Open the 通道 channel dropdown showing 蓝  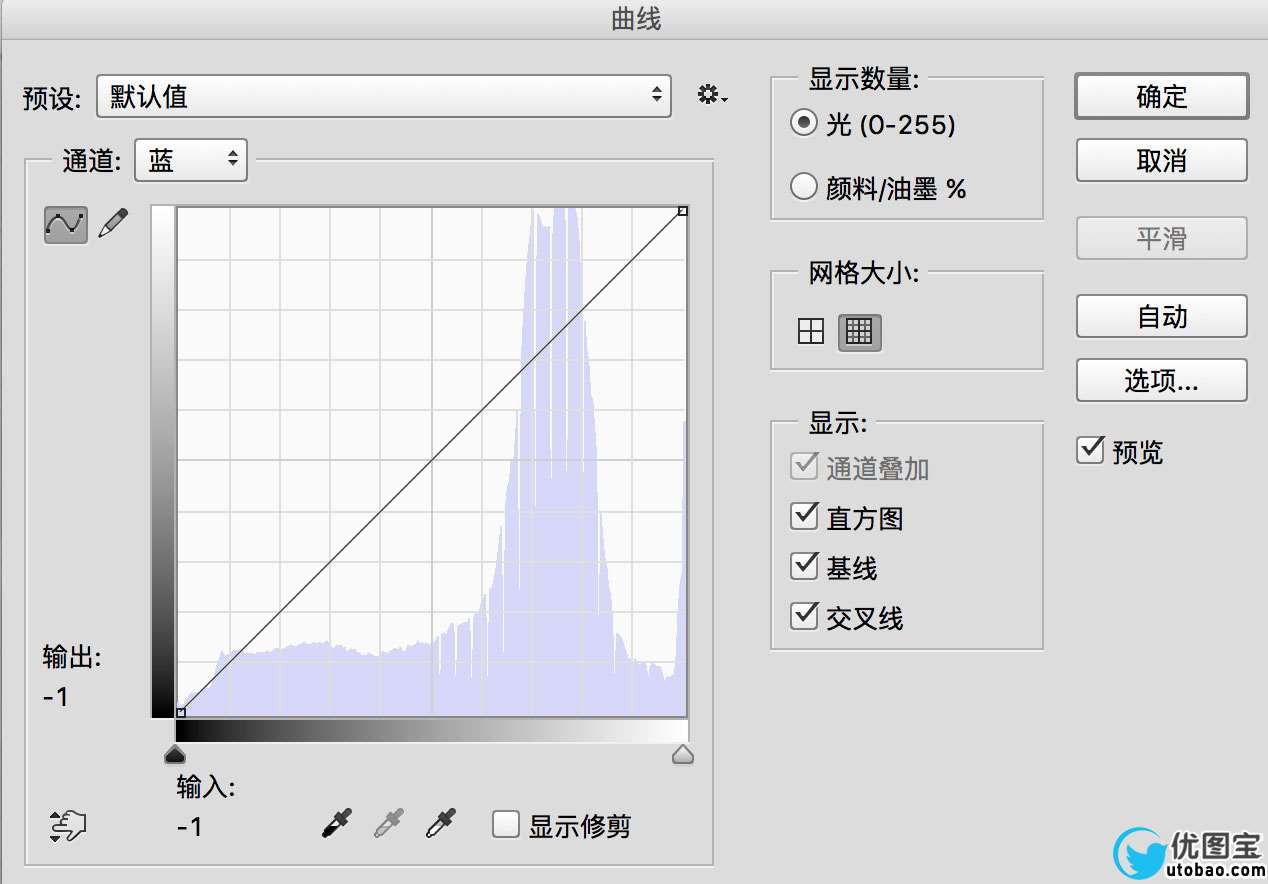coord(191,160)
